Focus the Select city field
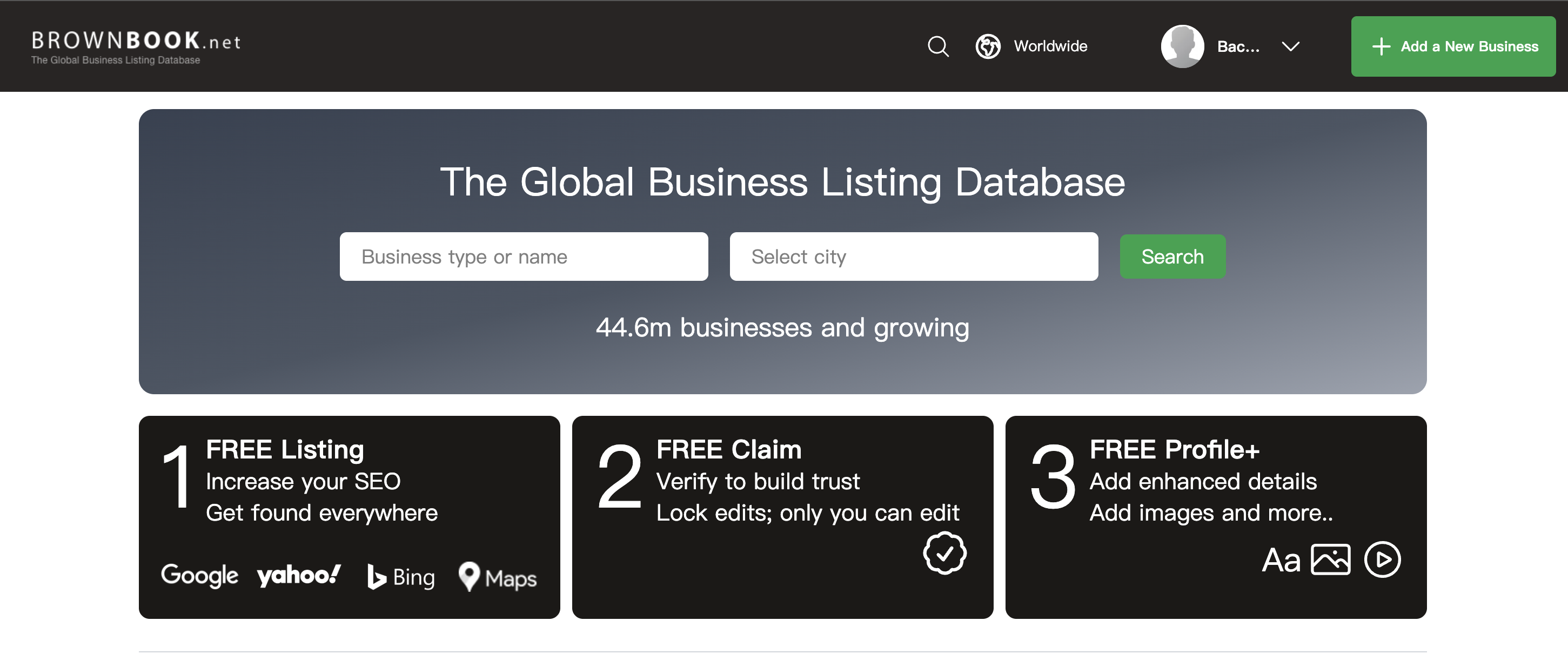The height and width of the screenshot is (661, 1568). (914, 257)
